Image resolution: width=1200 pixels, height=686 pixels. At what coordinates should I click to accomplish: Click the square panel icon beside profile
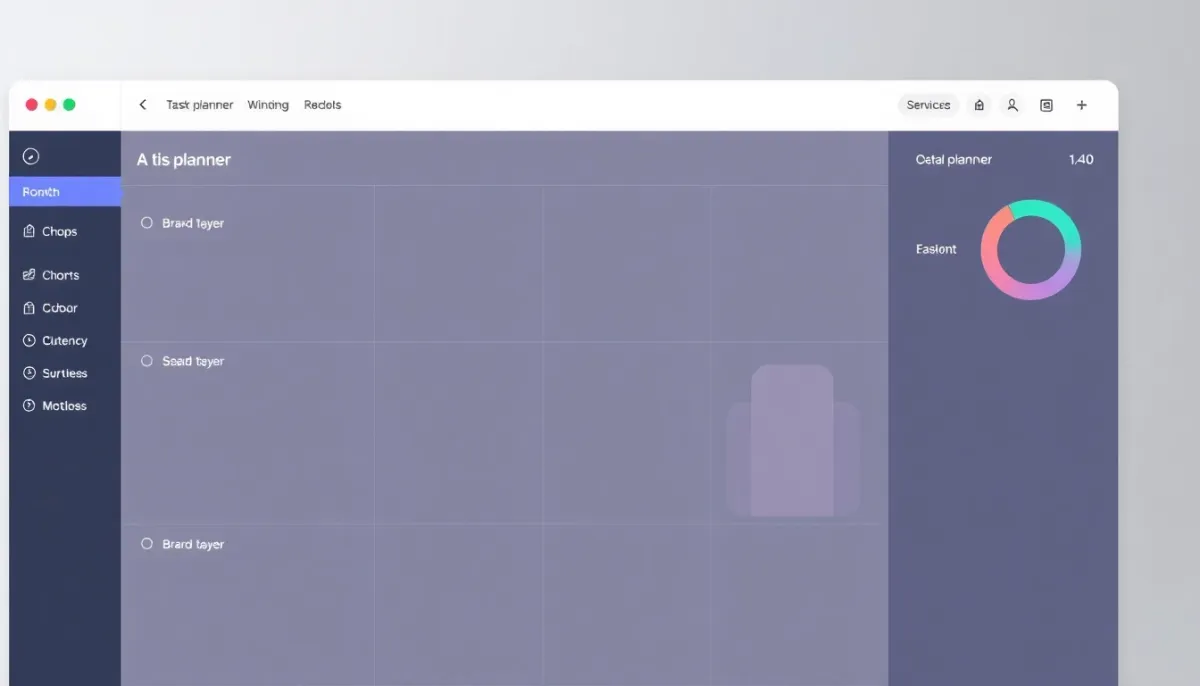coord(1046,105)
